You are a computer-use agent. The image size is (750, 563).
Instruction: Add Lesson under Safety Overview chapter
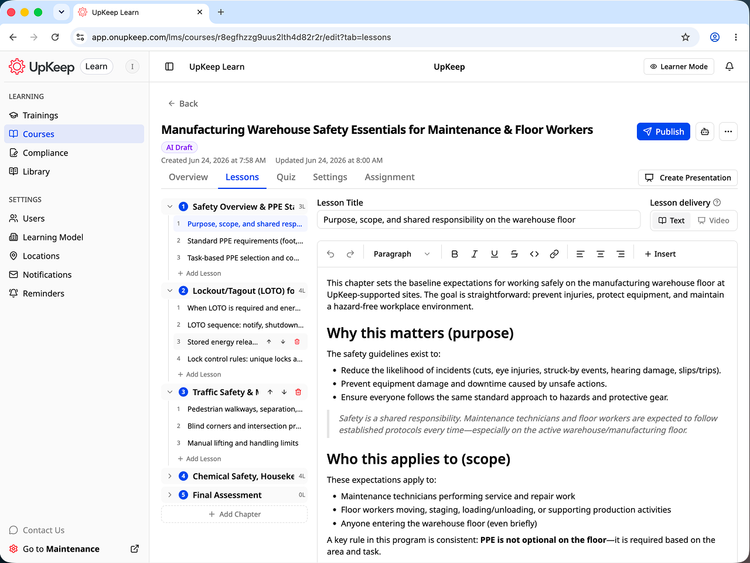(x=199, y=274)
